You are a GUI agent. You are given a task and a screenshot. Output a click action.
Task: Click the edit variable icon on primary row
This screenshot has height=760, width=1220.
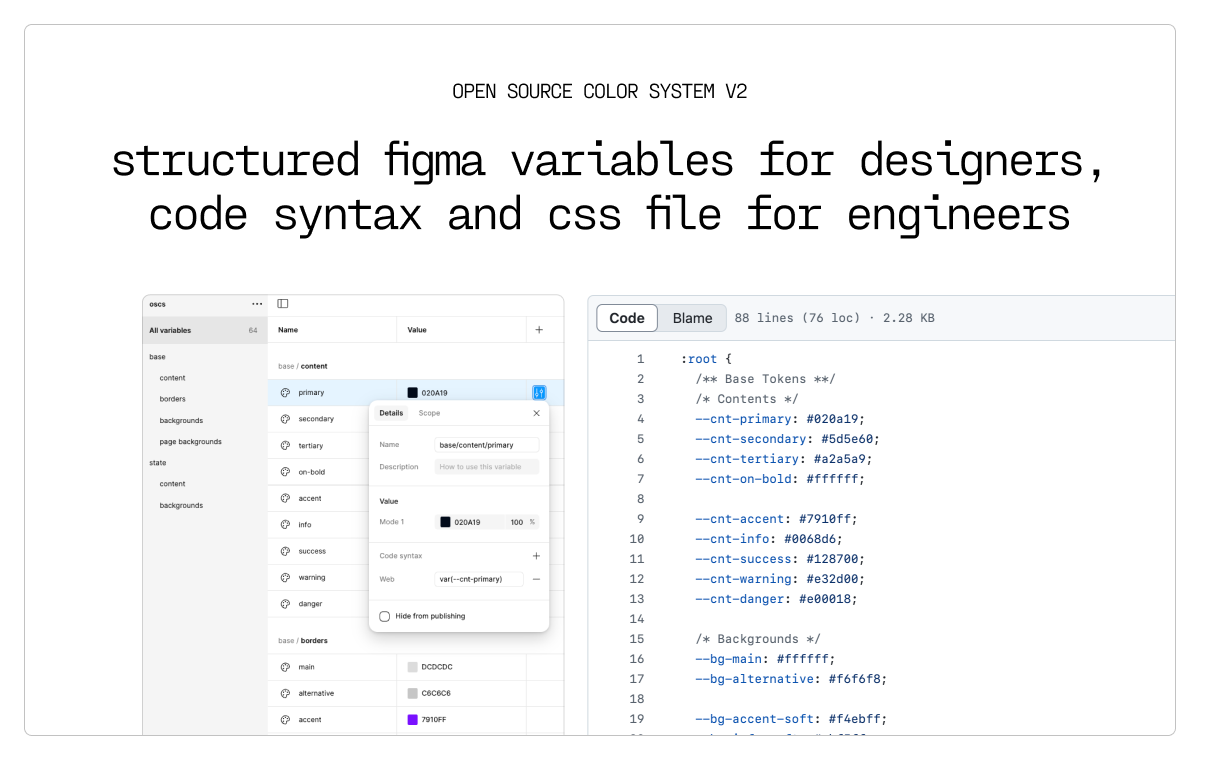pos(539,393)
